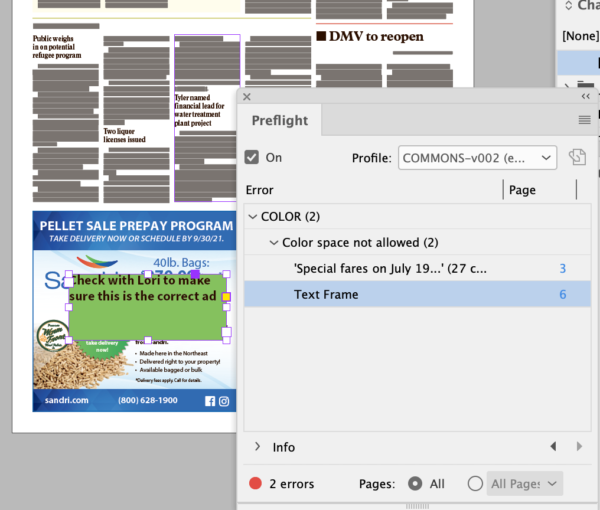Expand the Info section

click(258, 446)
